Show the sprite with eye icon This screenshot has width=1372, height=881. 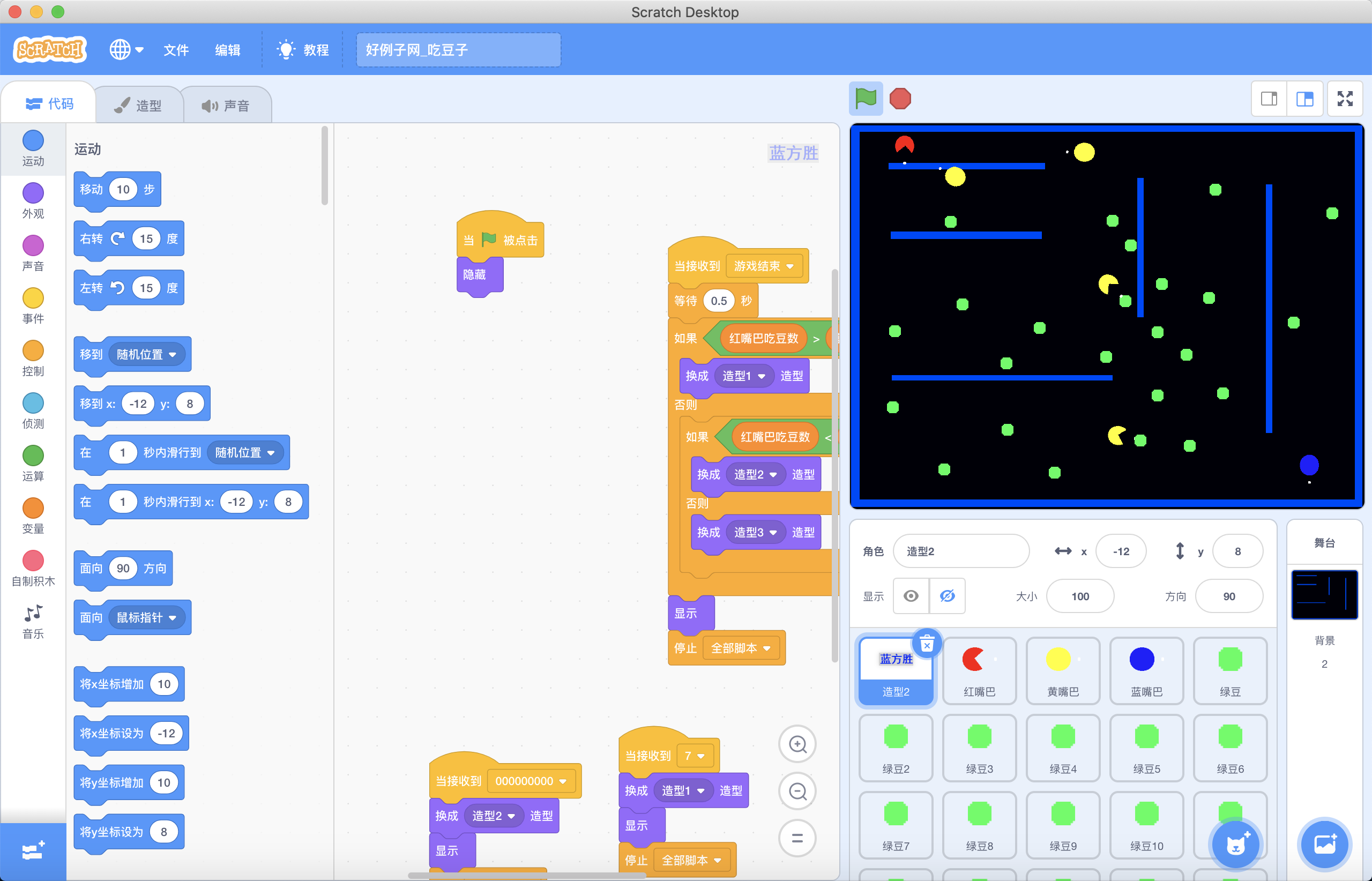(x=911, y=596)
